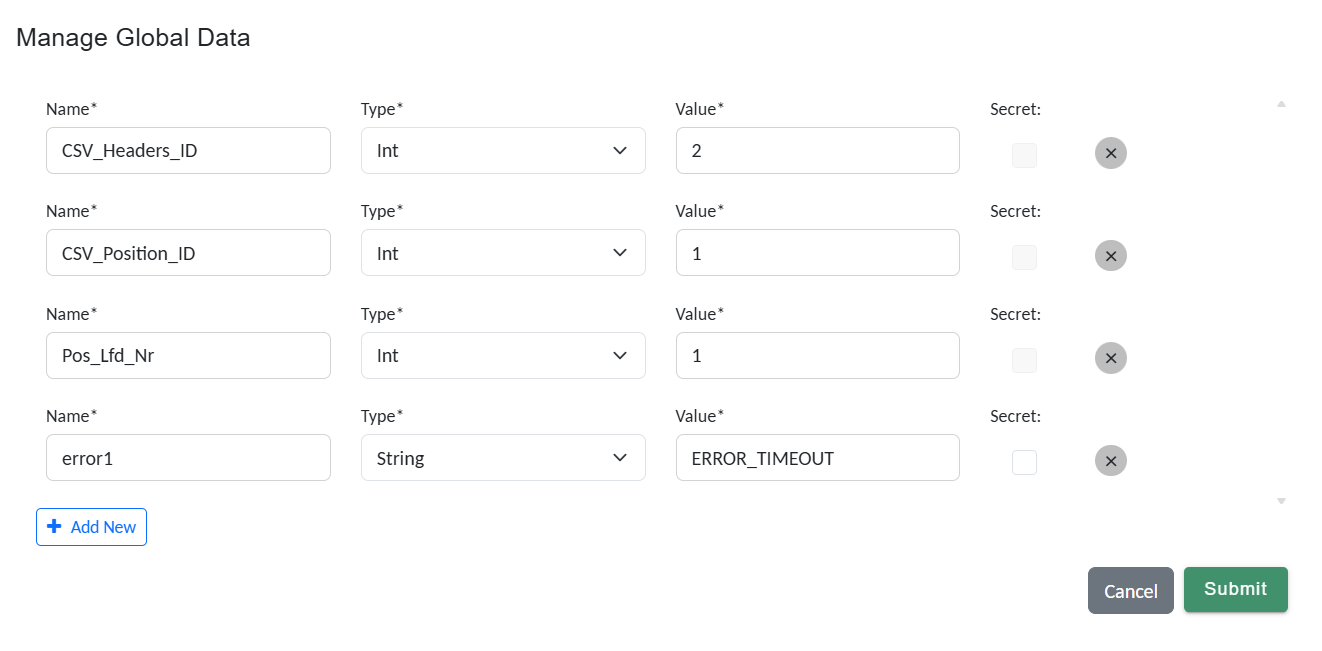Screen dimensions: 1322x651
Task: Click the value field containing 2
Action: point(817,151)
